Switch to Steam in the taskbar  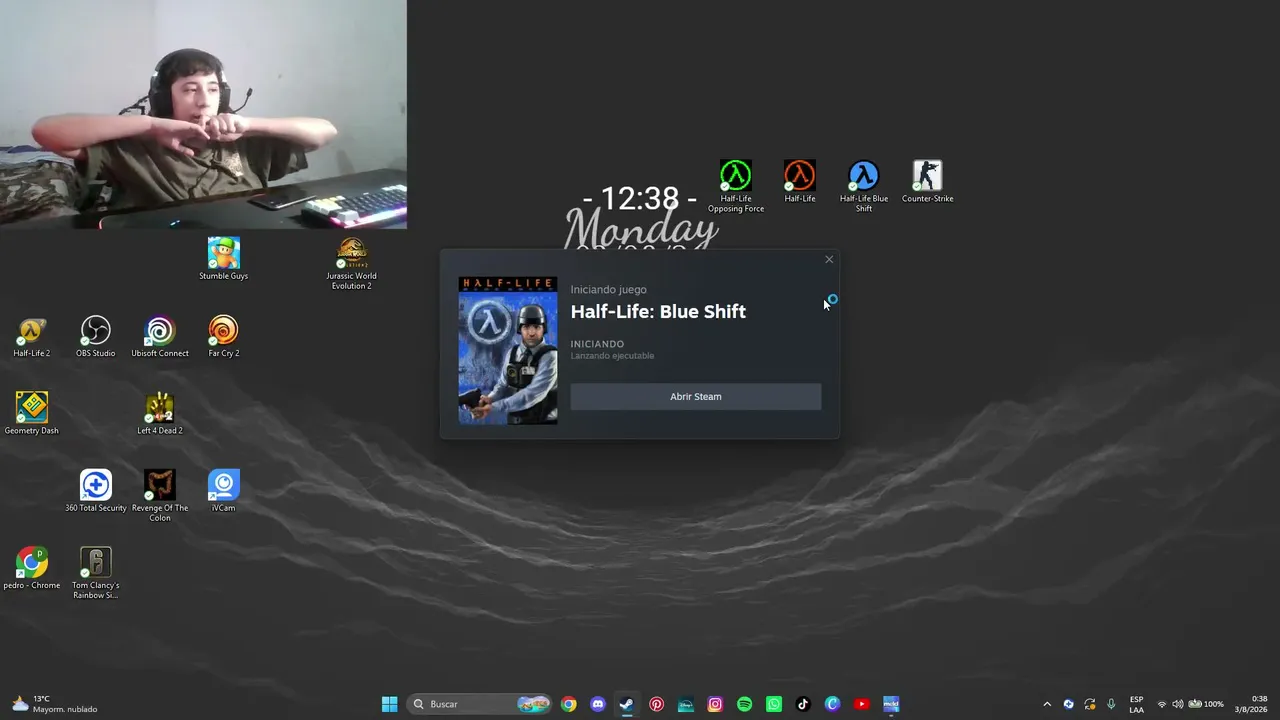point(627,704)
